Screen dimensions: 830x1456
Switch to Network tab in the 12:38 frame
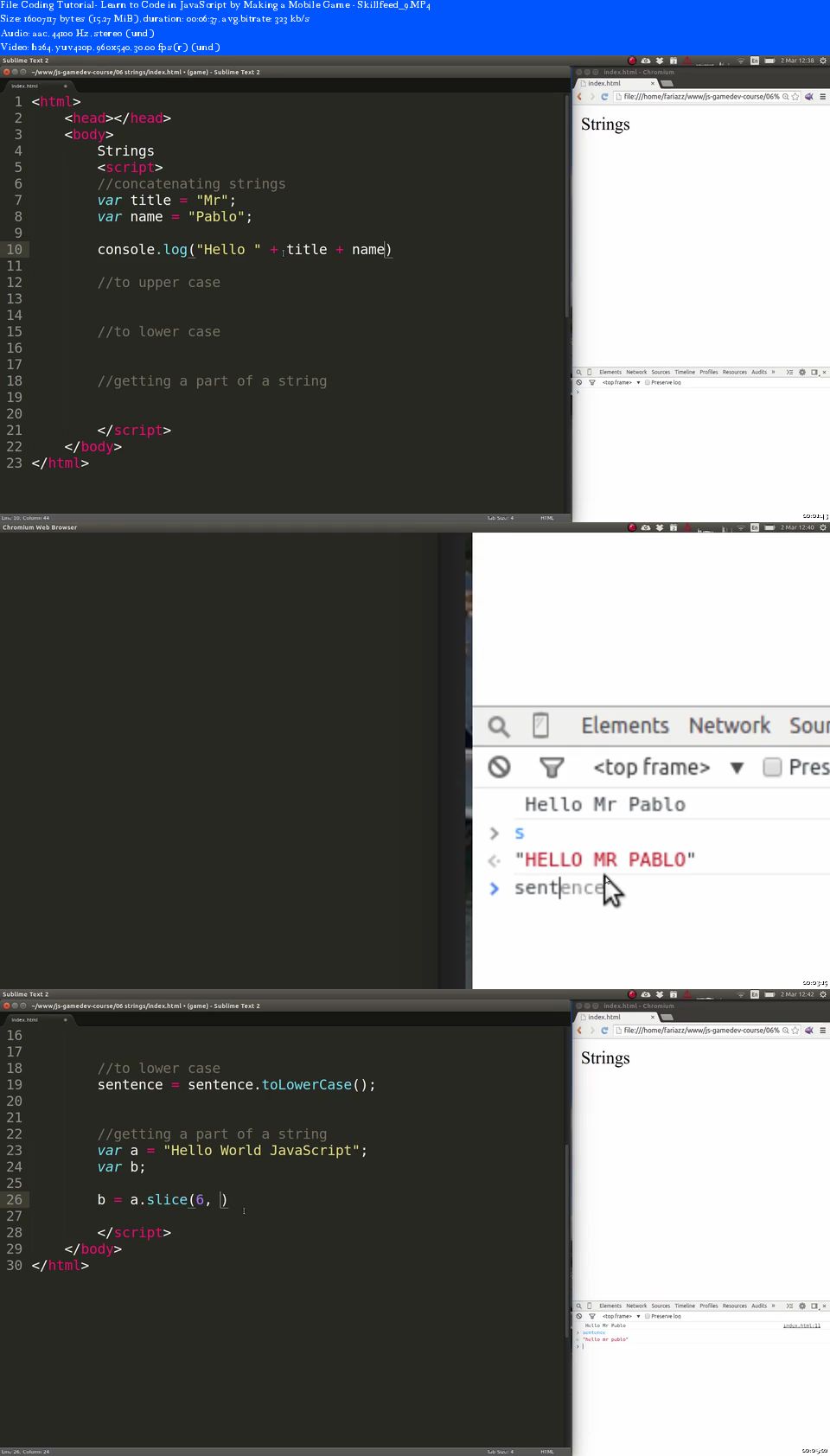pos(636,373)
